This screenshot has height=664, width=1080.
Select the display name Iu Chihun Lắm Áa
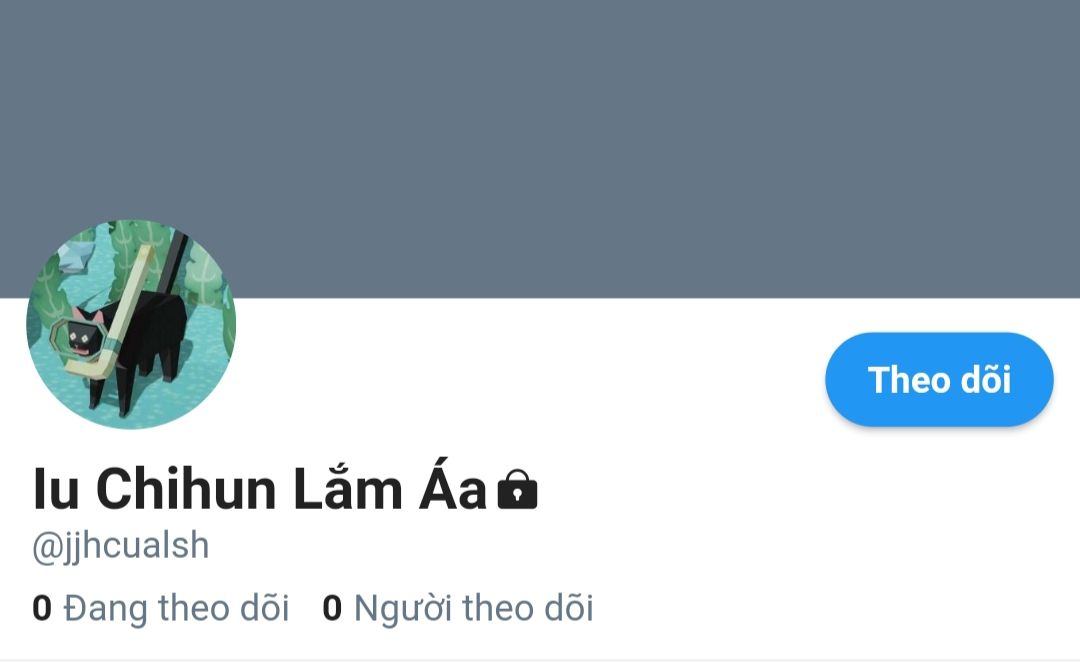point(260,488)
